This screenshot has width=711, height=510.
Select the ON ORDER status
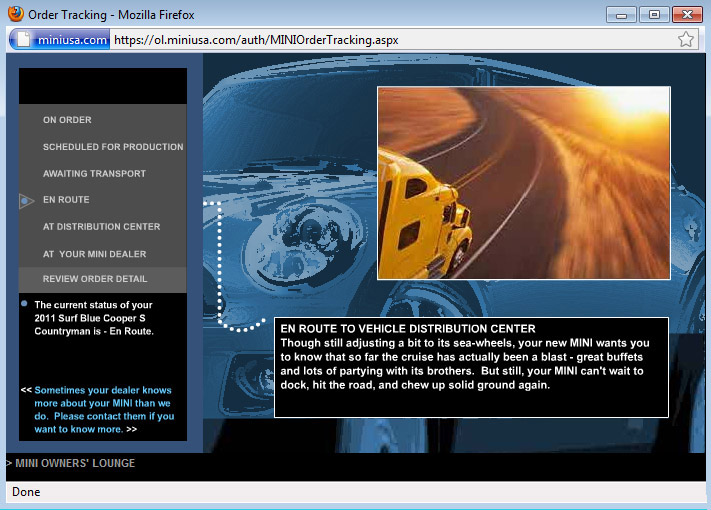point(67,120)
